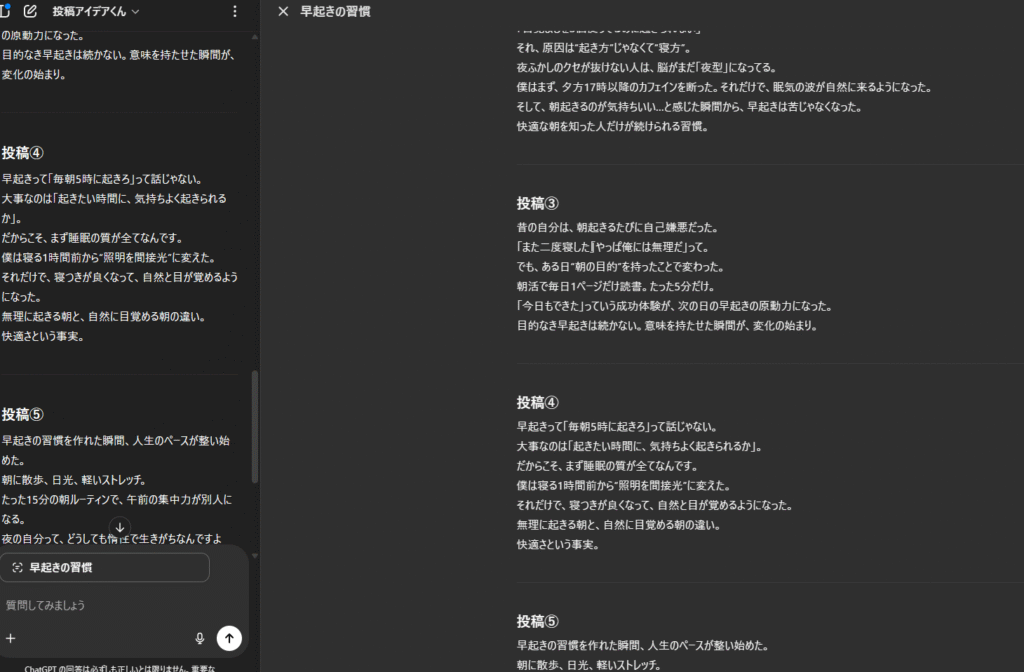Click canvas line 無理に起きる朝と、自然に目覚める朝の違い。

618,524
